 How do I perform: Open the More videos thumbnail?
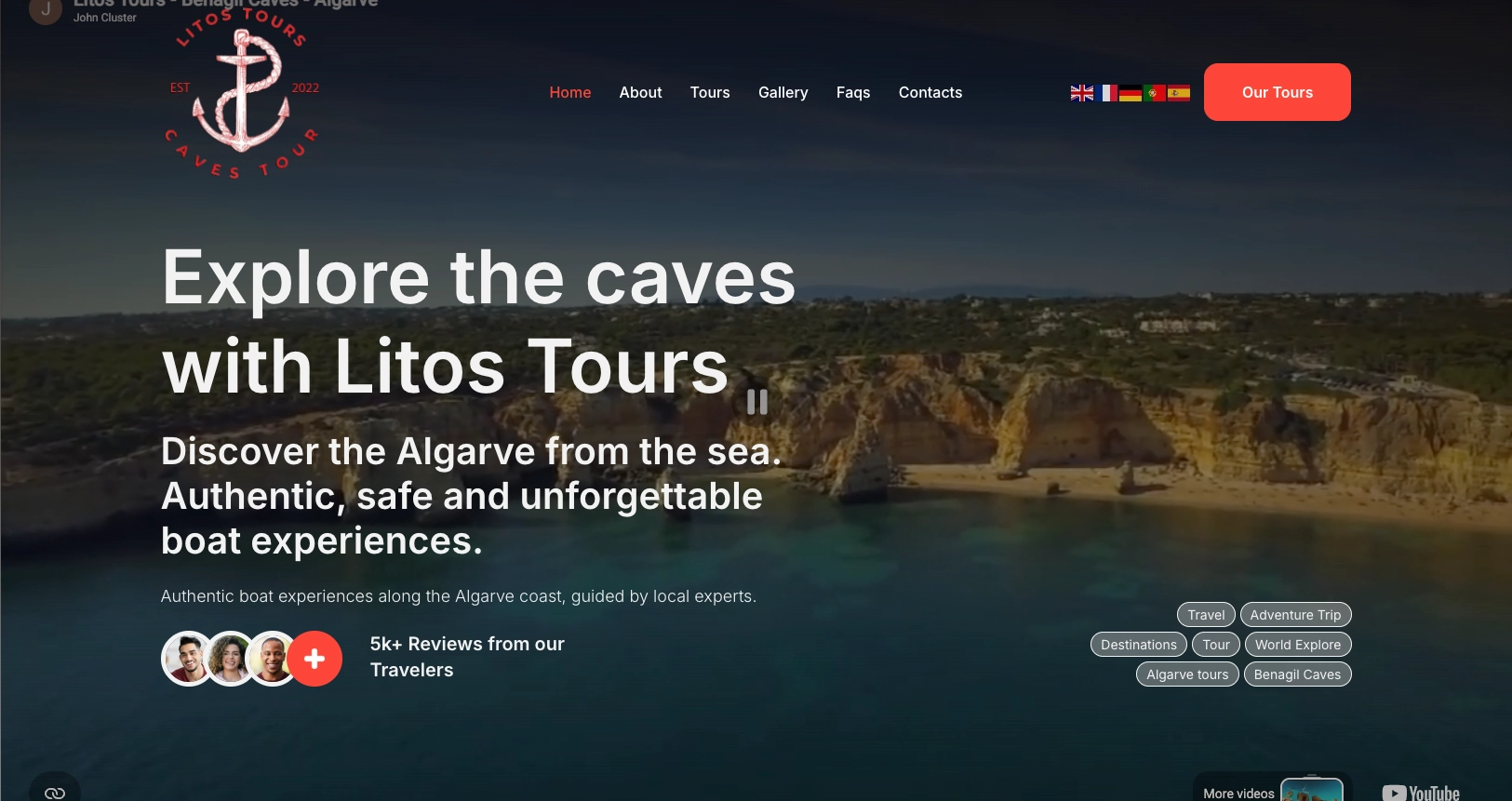click(1312, 791)
